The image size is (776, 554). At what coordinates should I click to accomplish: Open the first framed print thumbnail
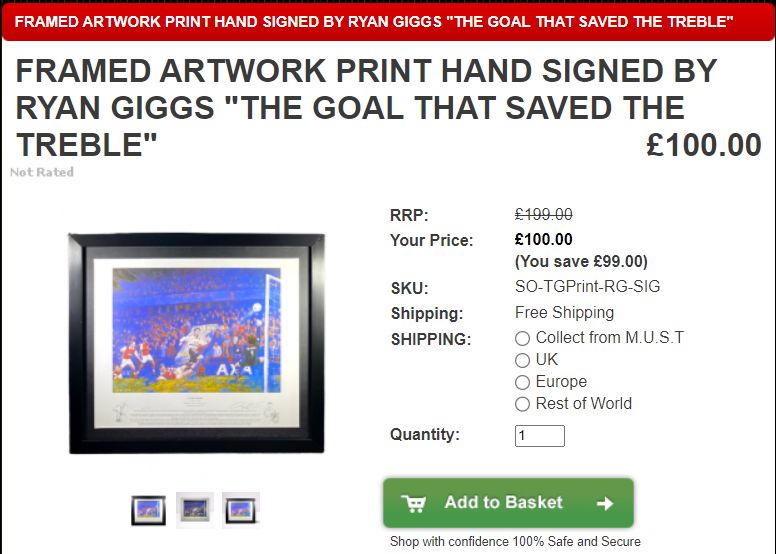[148, 510]
